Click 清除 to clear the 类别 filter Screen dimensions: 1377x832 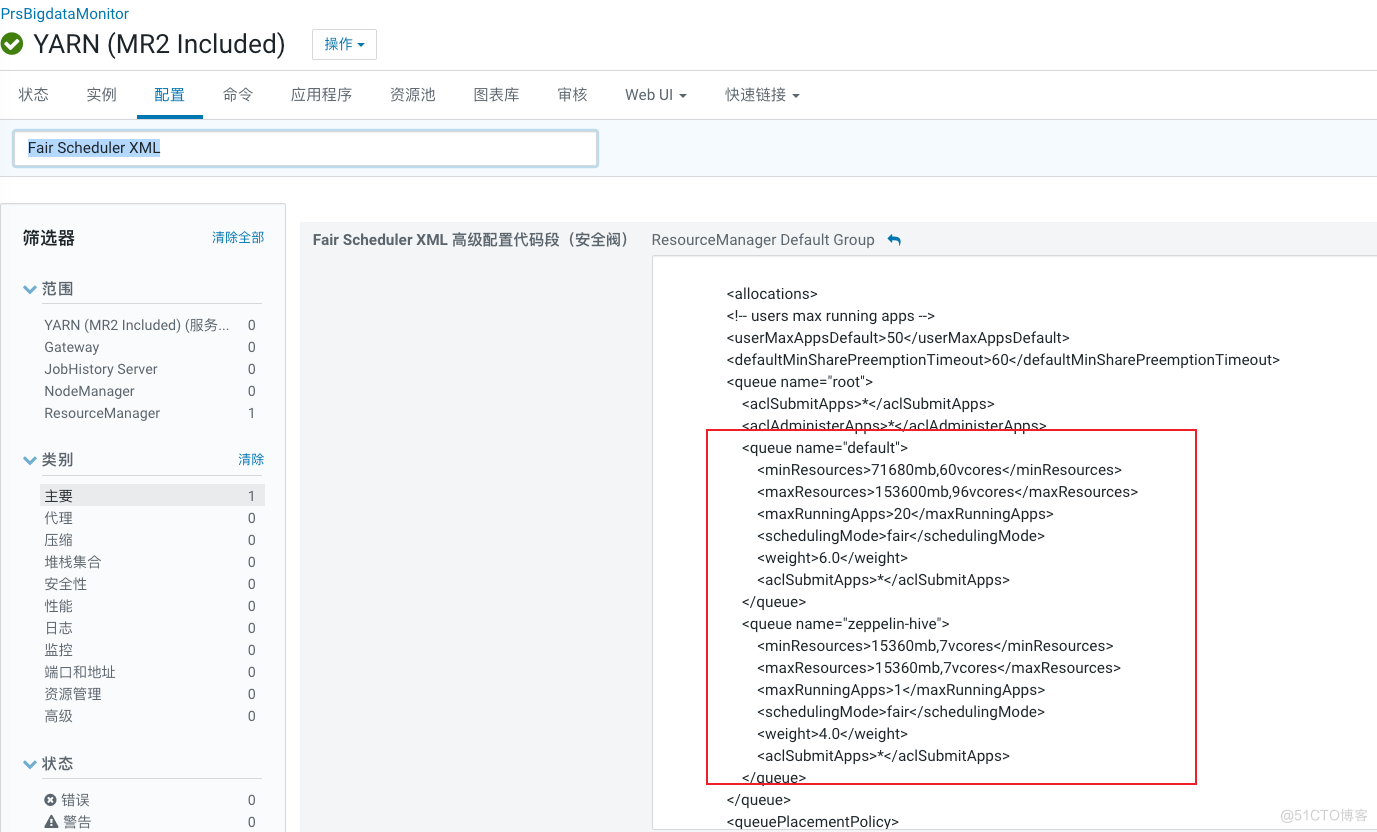251,459
